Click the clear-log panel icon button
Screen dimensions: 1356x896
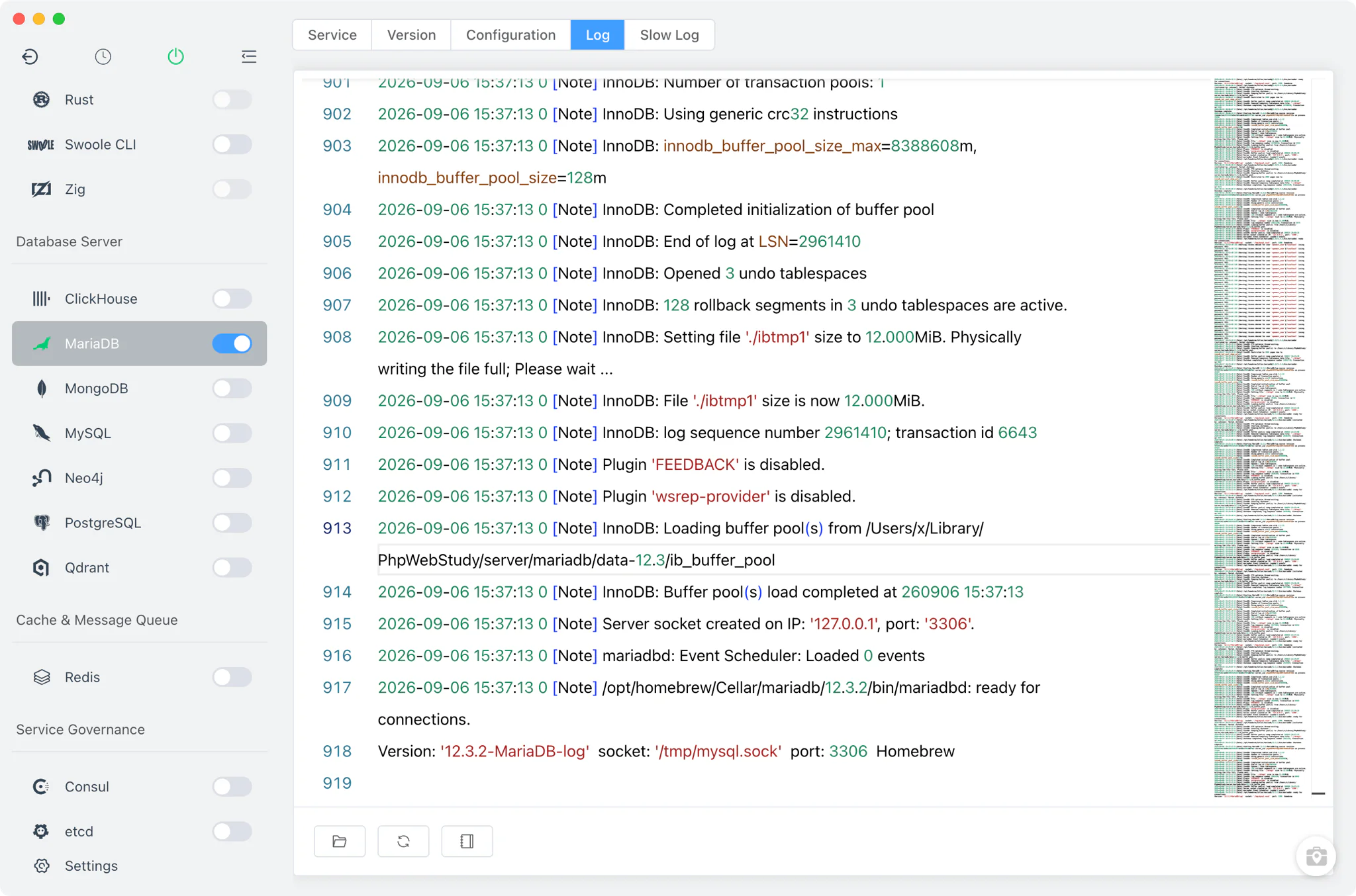point(467,841)
